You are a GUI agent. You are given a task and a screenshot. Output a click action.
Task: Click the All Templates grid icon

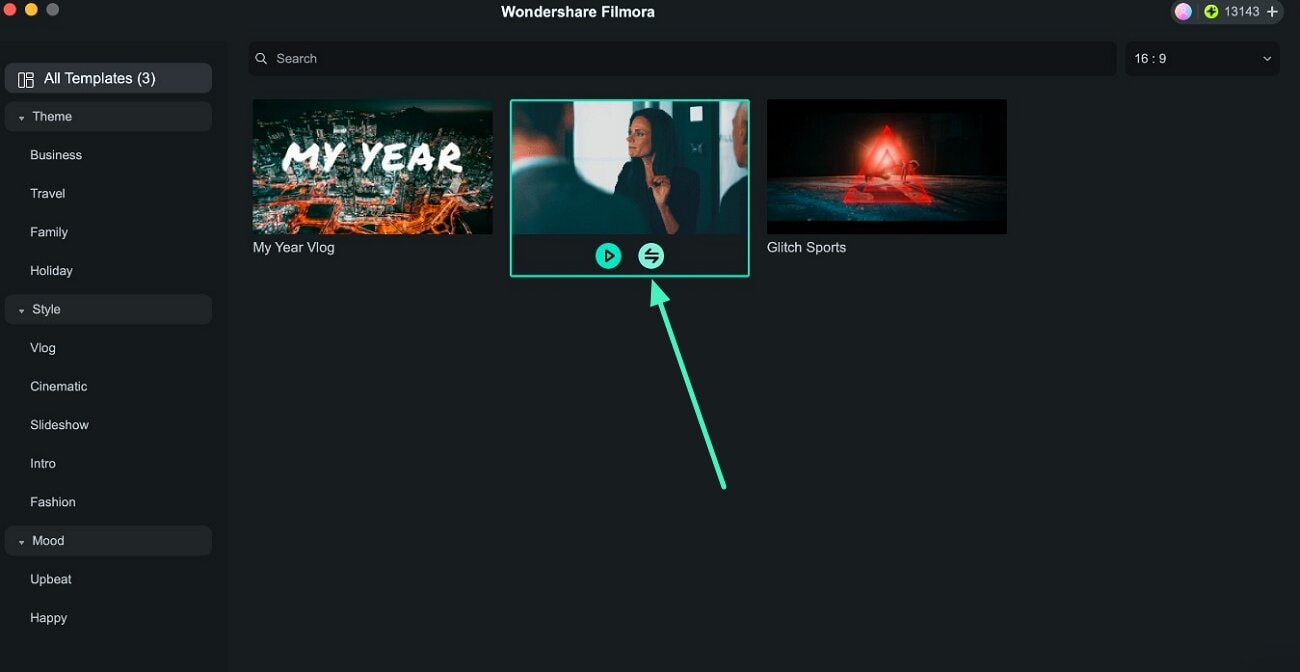point(26,79)
